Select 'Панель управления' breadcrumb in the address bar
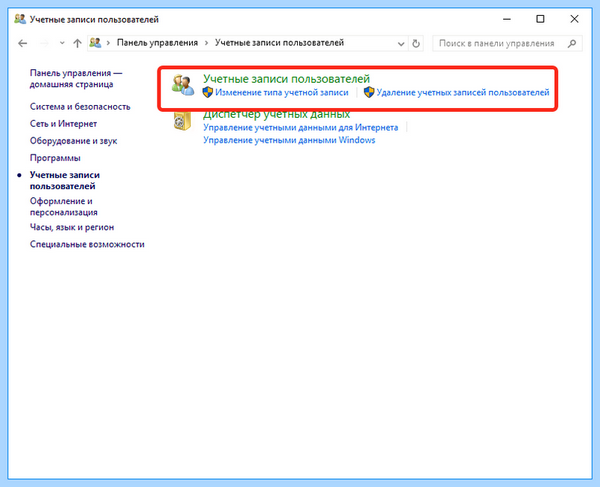 click(x=157, y=43)
